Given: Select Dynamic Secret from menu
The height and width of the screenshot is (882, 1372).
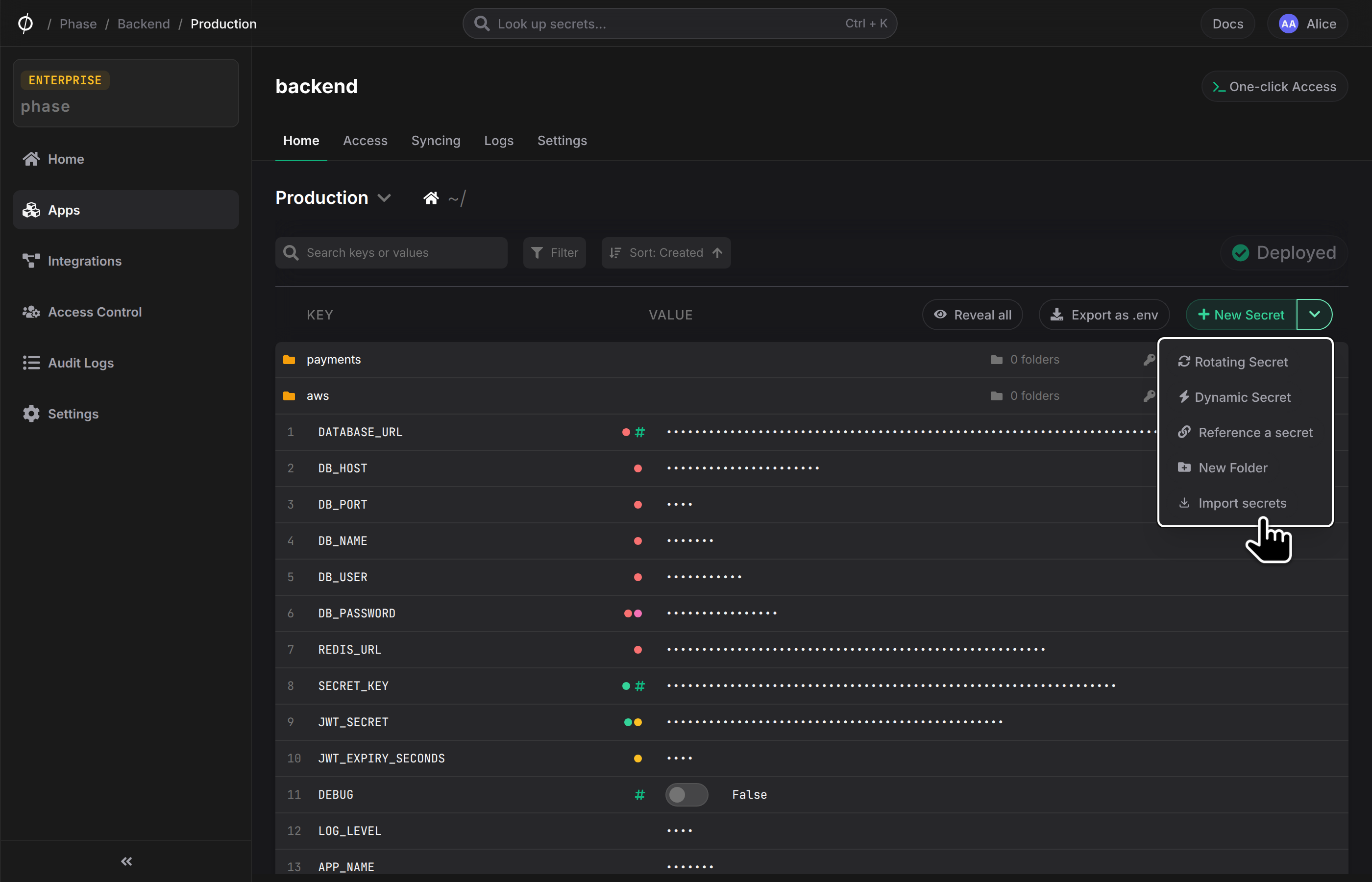Looking at the screenshot, I should [1245, 397].
